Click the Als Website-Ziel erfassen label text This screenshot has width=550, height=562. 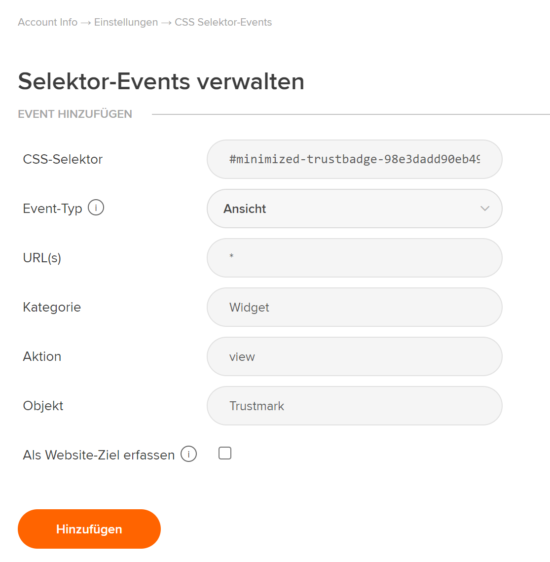99,455
